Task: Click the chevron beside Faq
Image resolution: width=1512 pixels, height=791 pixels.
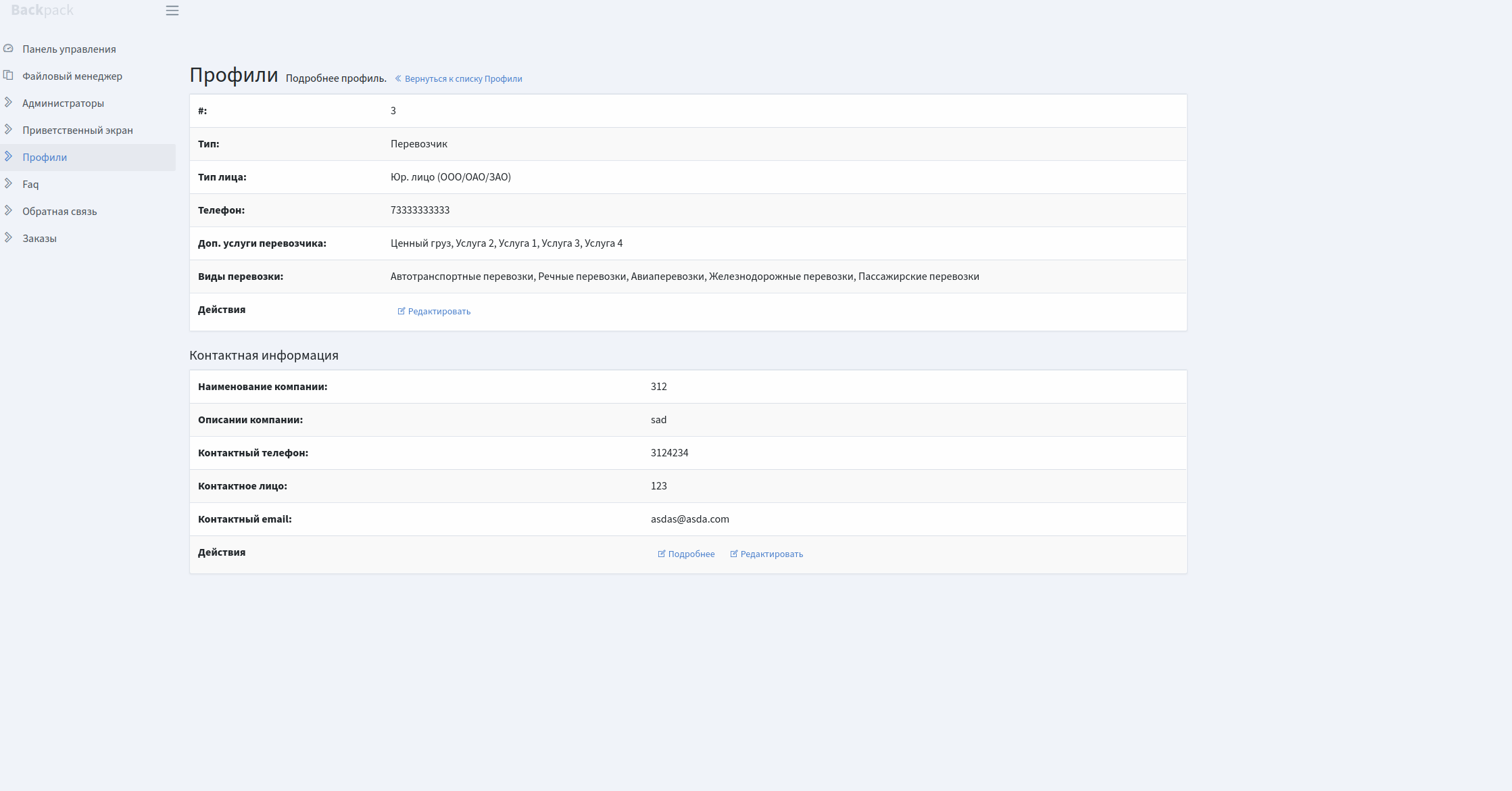Action: coord(8,184)
